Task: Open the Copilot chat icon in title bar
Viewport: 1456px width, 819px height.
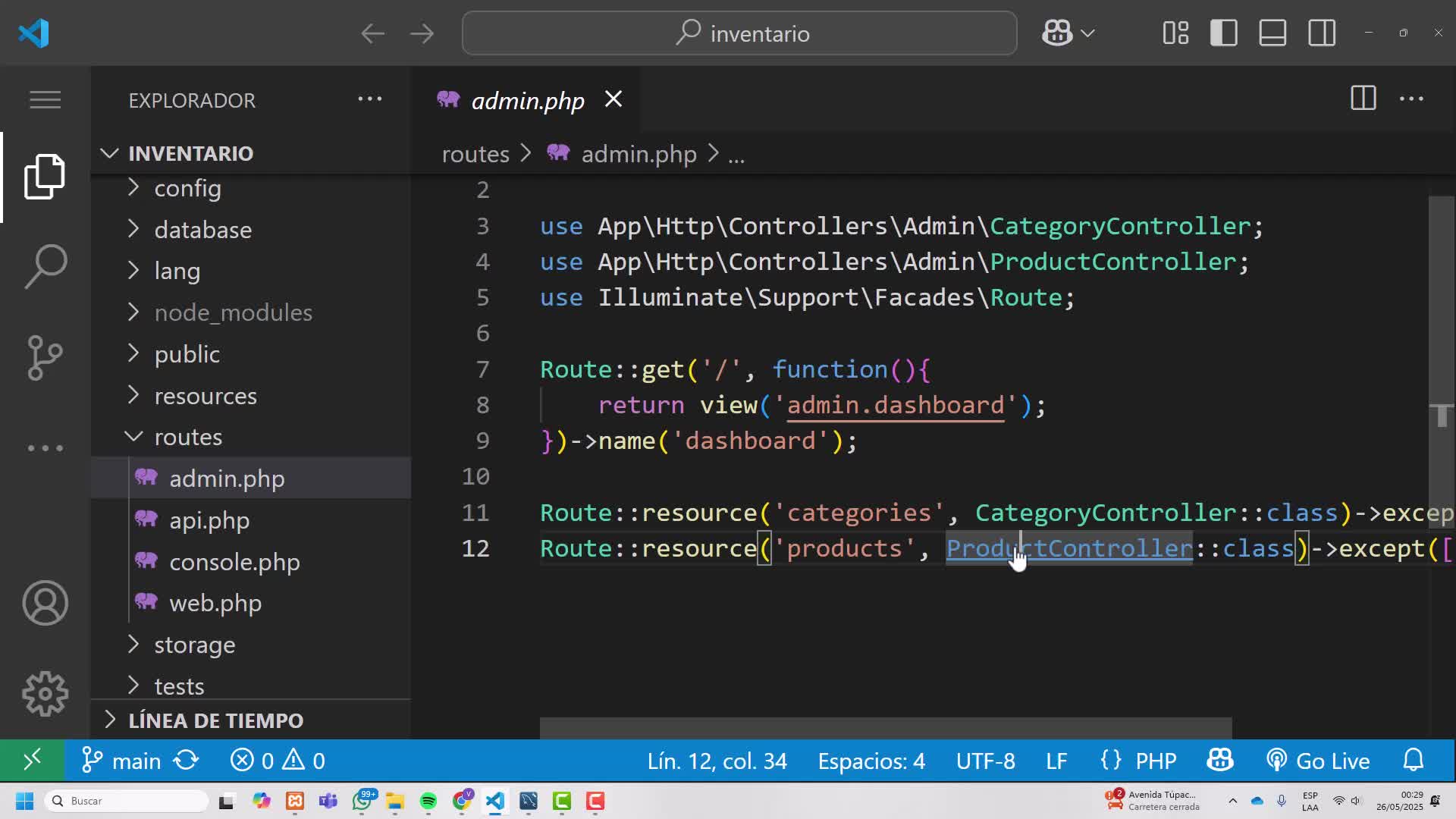Action: pos(1056,33)
